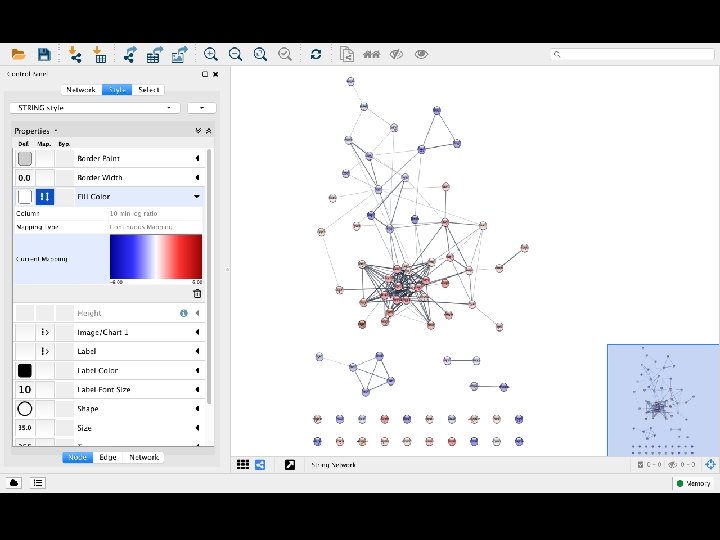The width and height of the screenshot is (720, 540).
Task: Zoom to selected region icon
Action: pos(285,54)
